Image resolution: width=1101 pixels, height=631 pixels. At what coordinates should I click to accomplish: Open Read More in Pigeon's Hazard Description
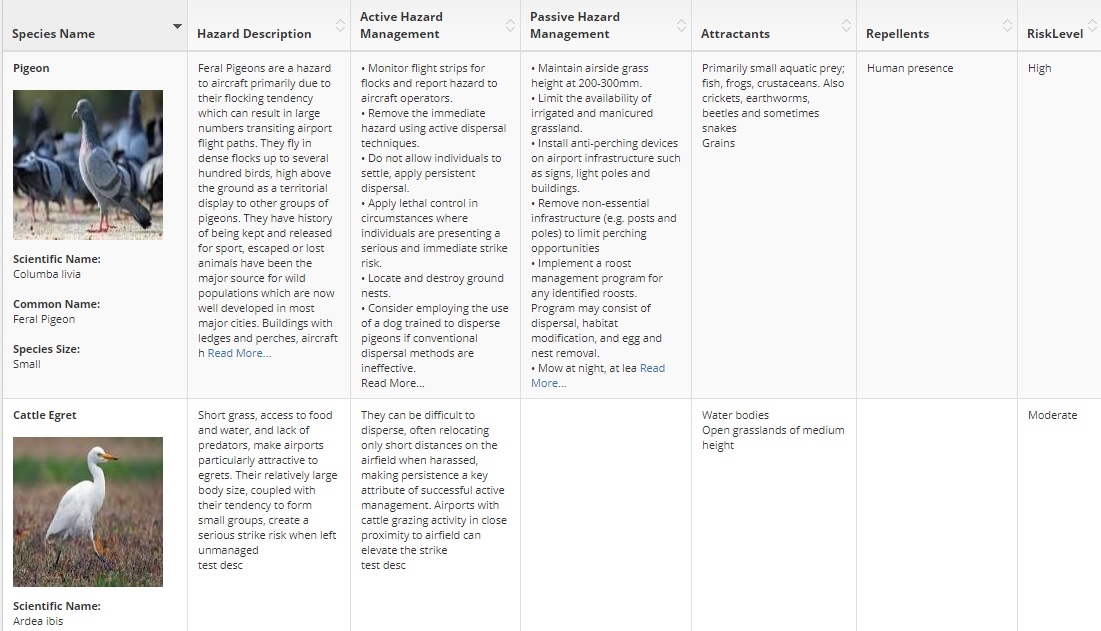point(239,353)
